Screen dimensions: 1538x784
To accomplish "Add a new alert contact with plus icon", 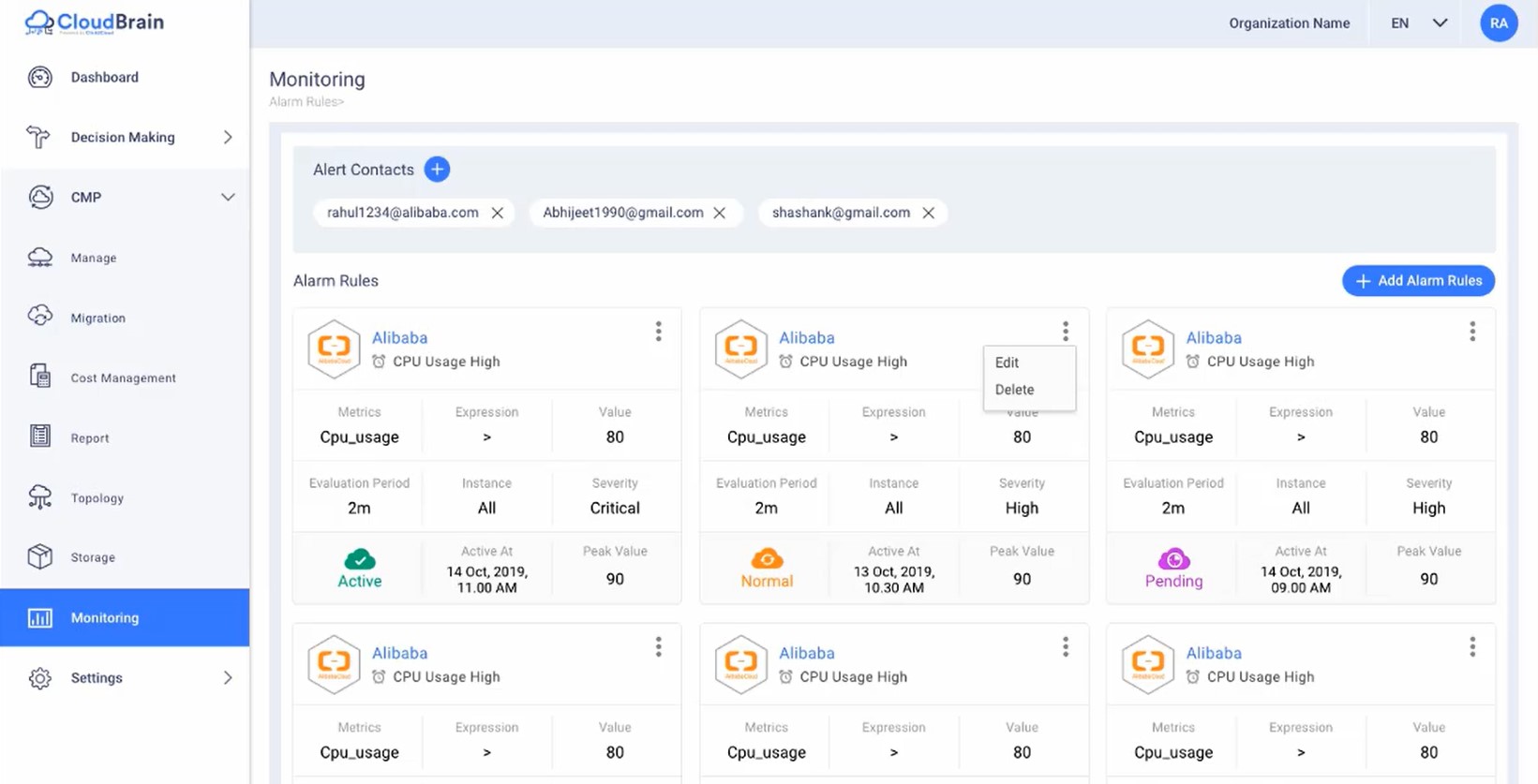I will 437,170.
